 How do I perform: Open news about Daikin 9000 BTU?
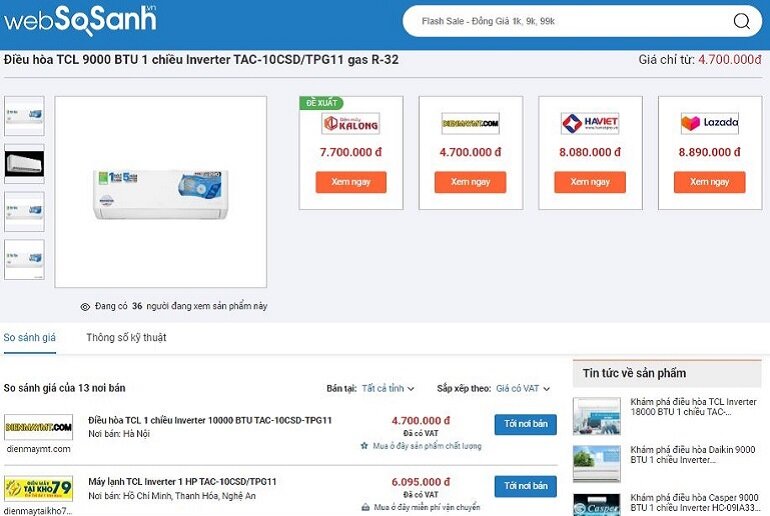click(x=692, y=455)
